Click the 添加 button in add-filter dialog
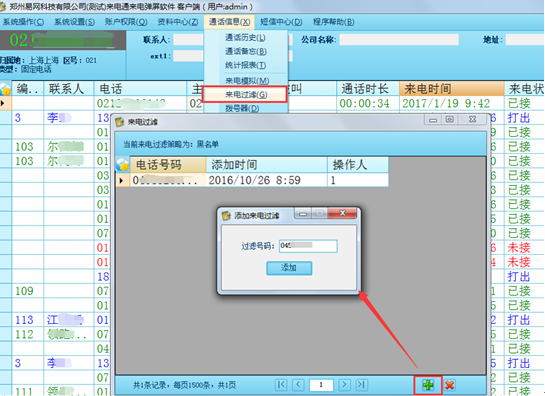545x396 pixels. (289, 268)
